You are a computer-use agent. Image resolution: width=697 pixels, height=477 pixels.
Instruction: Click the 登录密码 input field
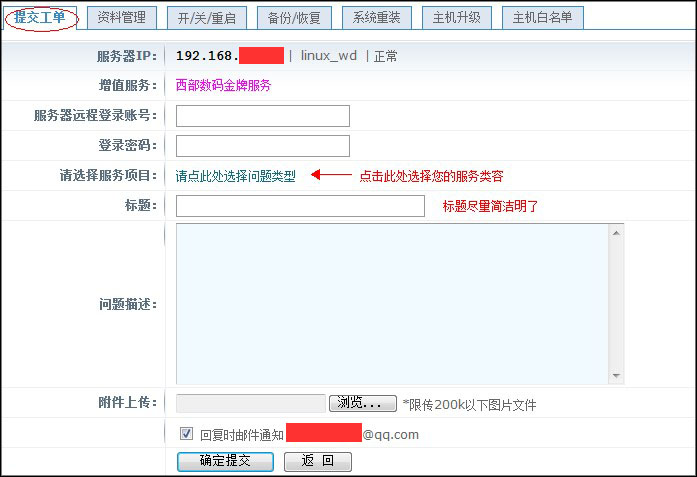coord(262,146)
